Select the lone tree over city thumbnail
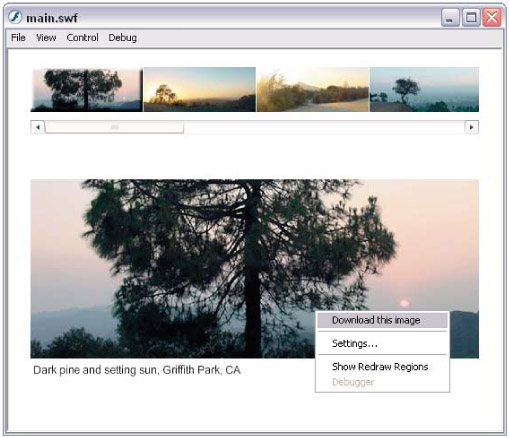509x438 pixels. coord(424,89)
